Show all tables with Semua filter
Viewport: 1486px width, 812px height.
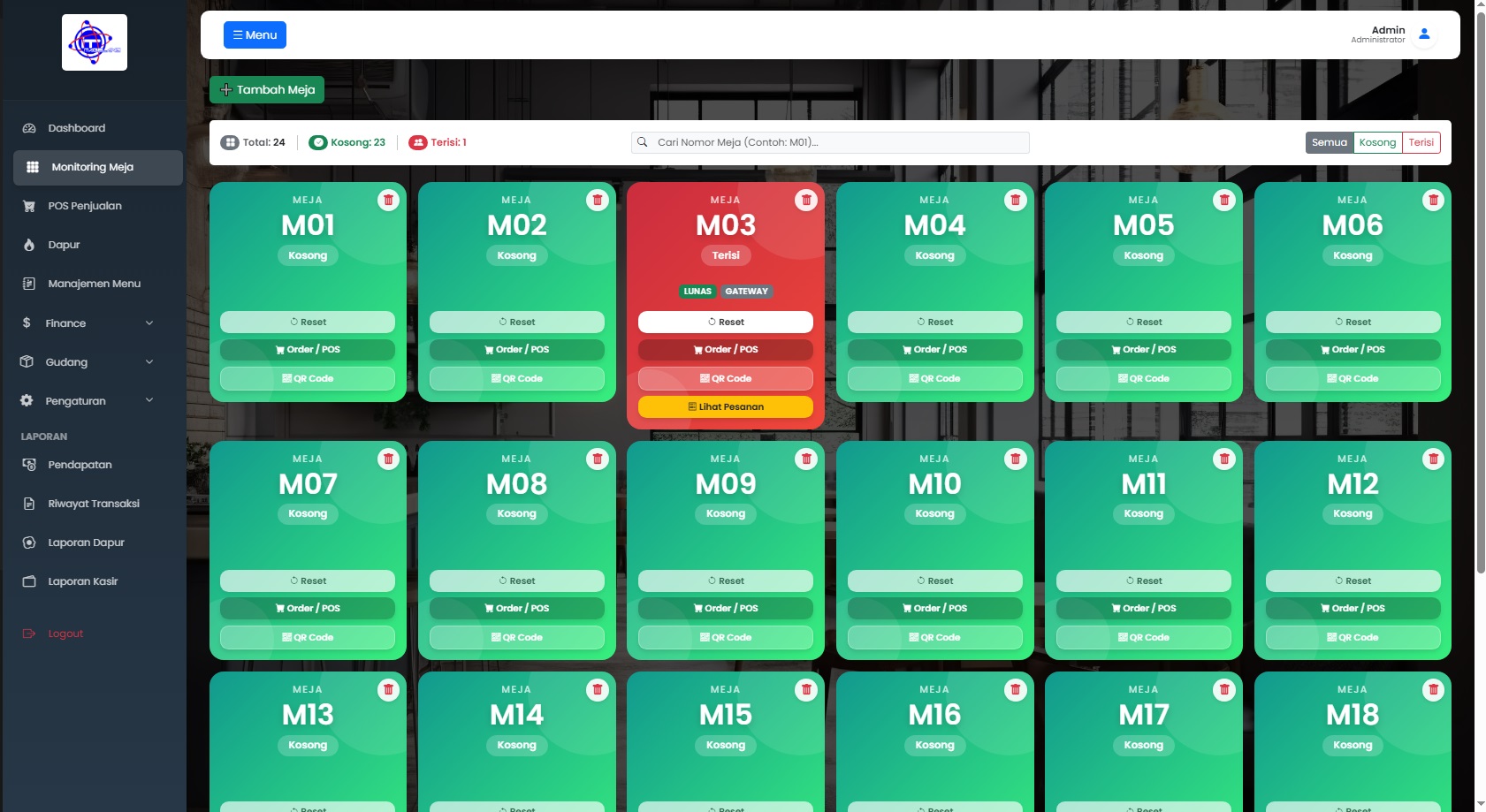[1329, 142]
